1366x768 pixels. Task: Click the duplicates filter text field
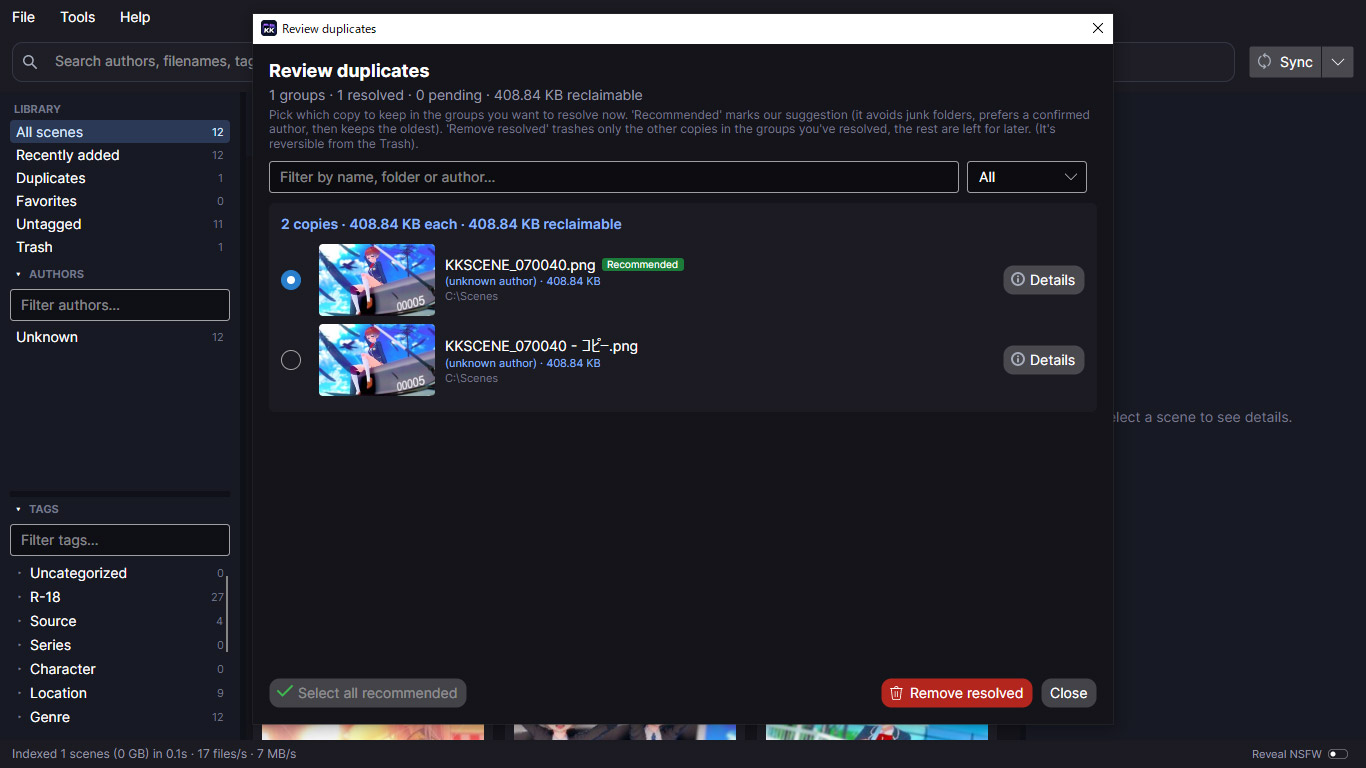point(614,177)
